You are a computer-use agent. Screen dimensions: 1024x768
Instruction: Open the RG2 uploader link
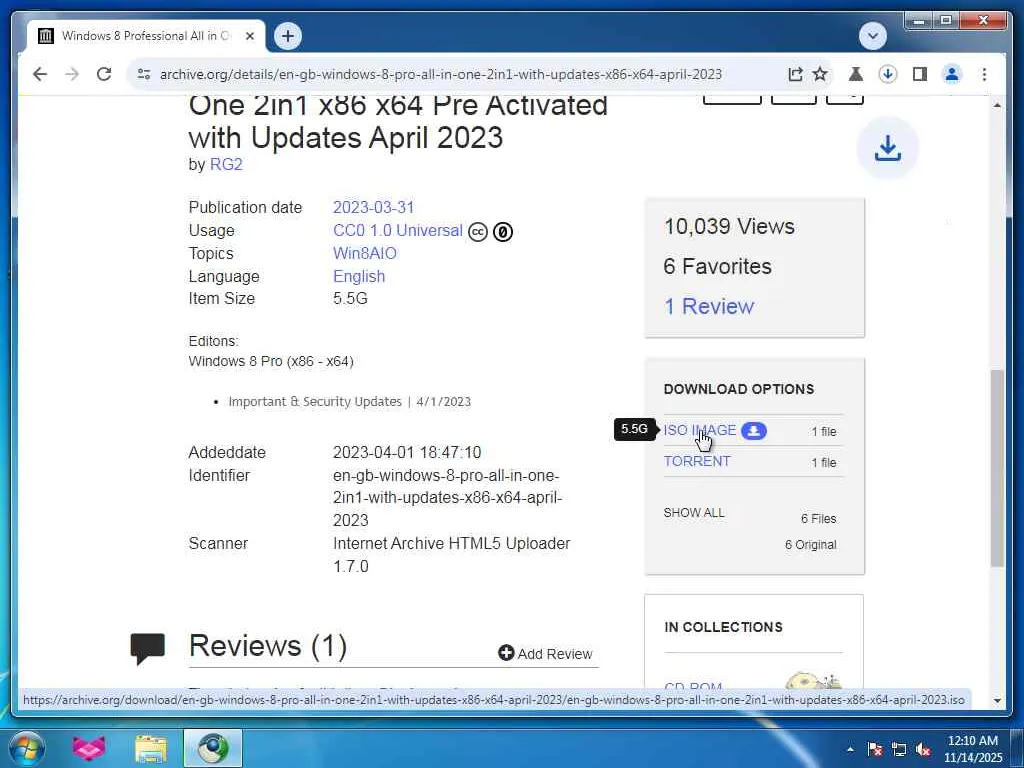pyautogui.click(x=226, y=165)
